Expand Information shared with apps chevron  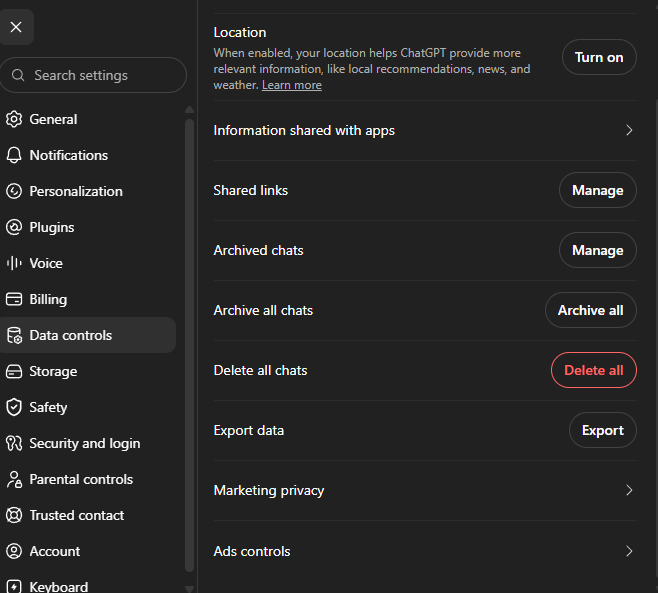pos(629,130)
